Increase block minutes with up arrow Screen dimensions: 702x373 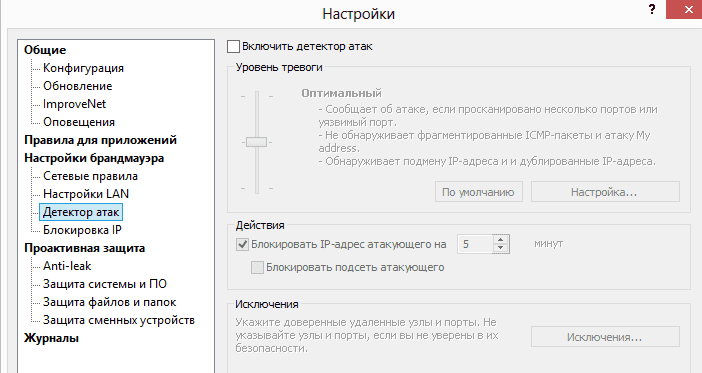tap(501, 240)
